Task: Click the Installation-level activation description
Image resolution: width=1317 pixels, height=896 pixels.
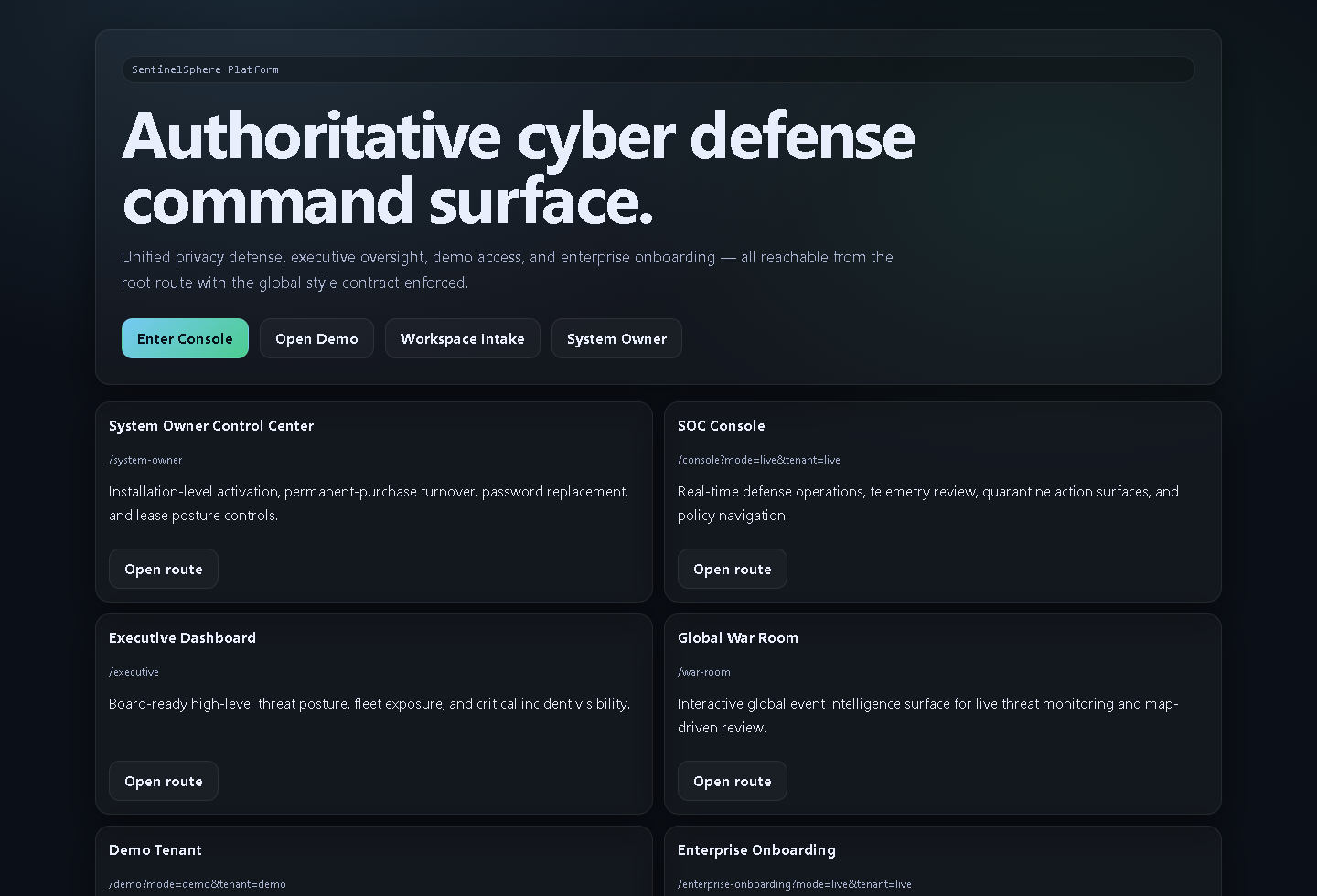Action: pos(369,504)
